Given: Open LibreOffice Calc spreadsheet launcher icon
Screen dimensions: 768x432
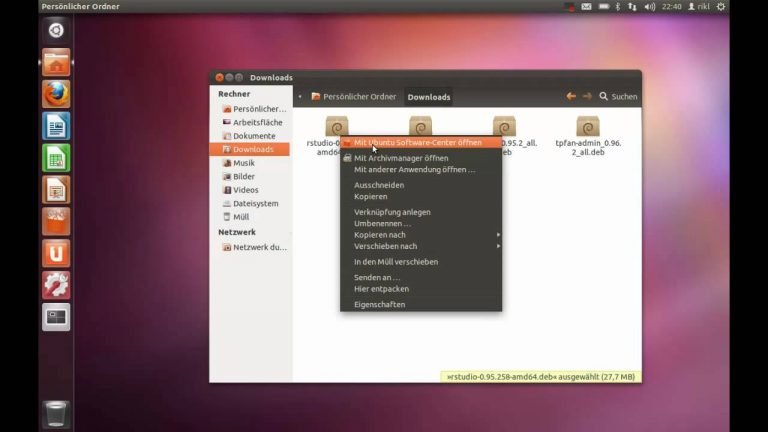Looking at the screenshot, I should point(56,158).
